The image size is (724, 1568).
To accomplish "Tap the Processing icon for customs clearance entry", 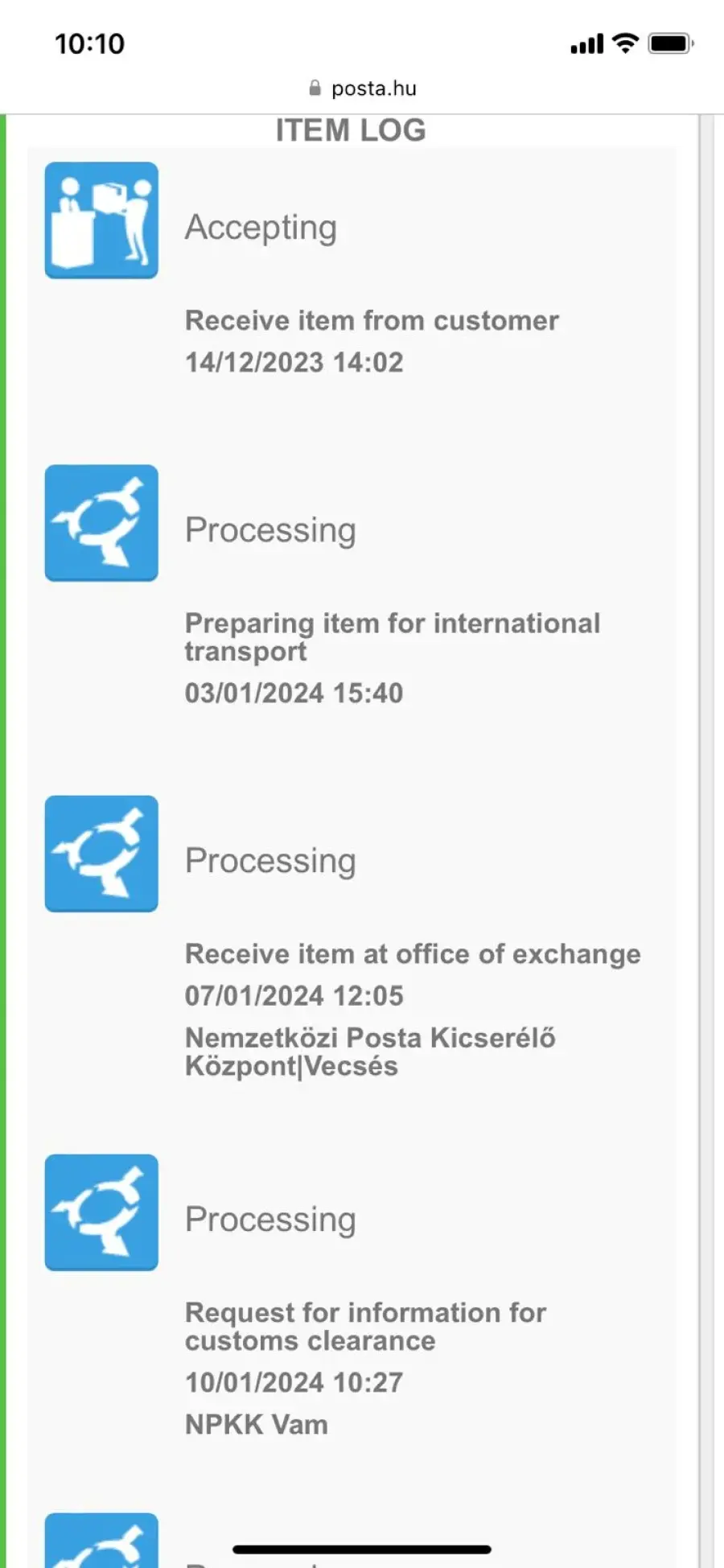I will tap(101, 1212).
